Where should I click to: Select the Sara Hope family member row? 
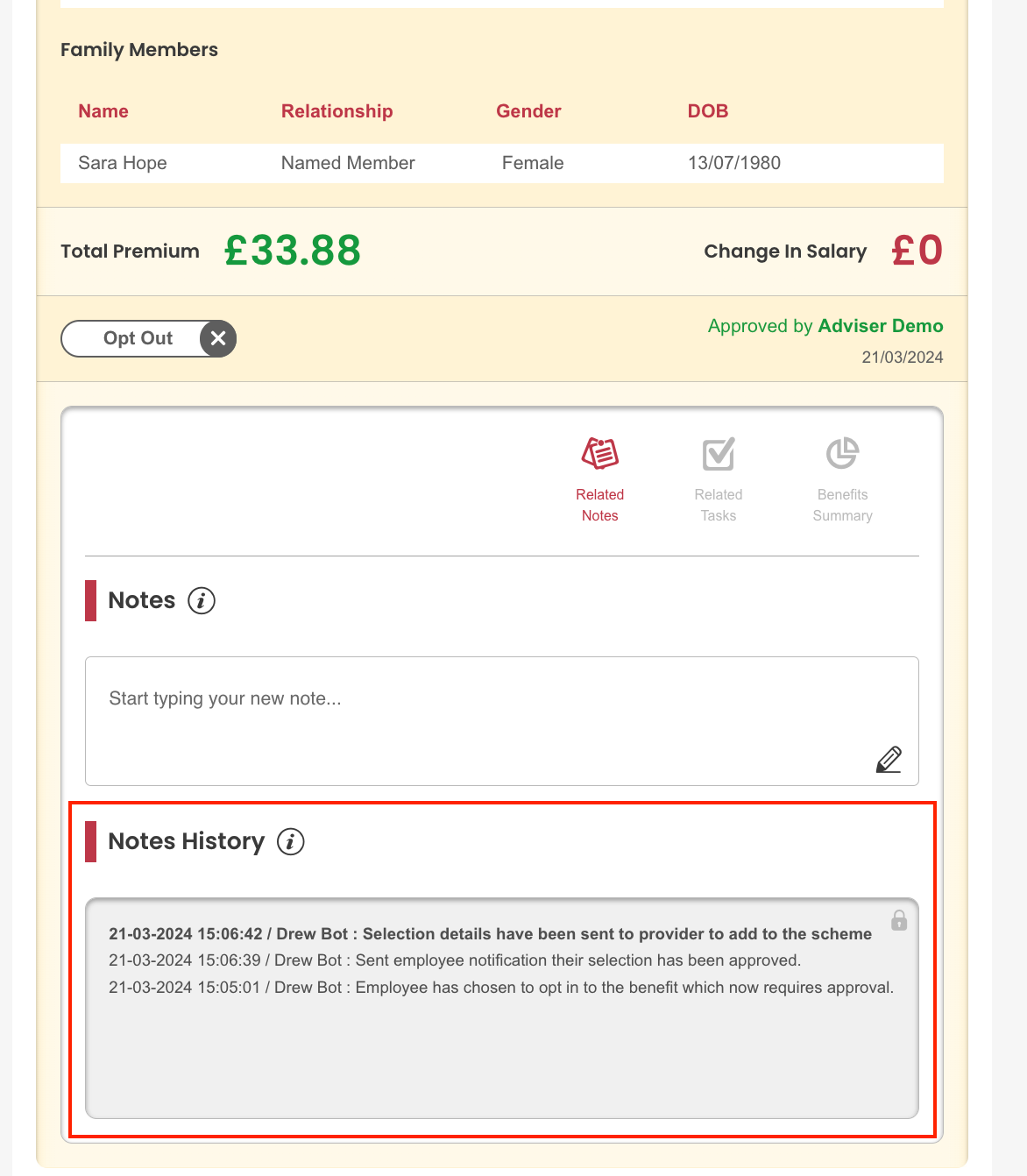502,163
